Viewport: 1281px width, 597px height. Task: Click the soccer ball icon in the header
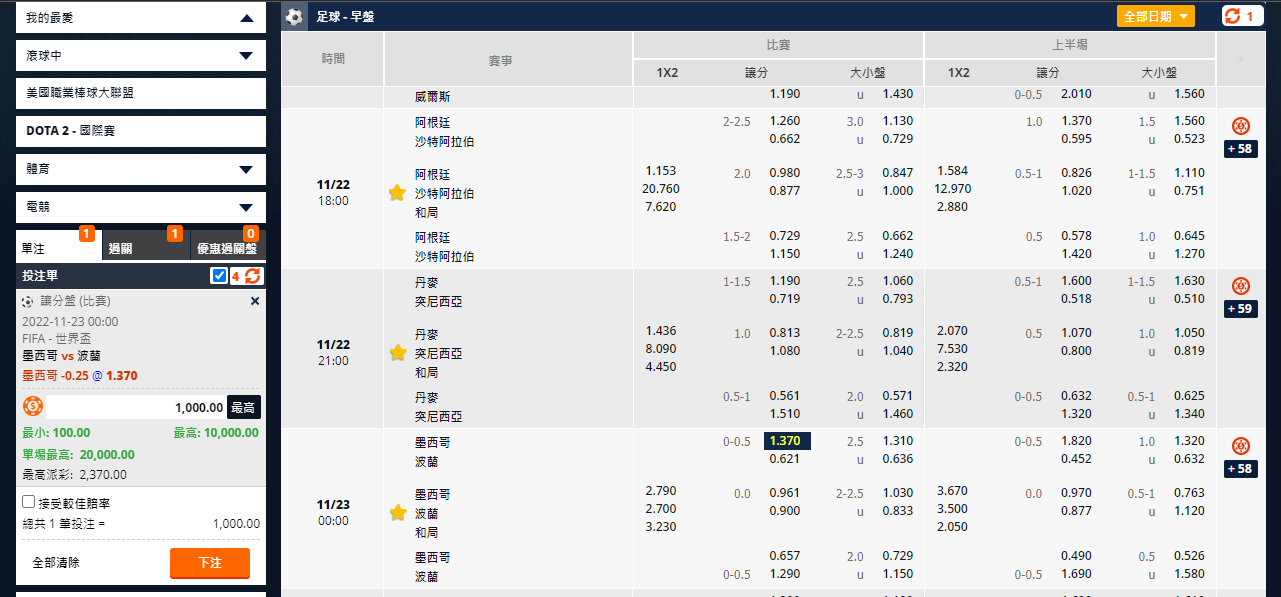(294, 16)
